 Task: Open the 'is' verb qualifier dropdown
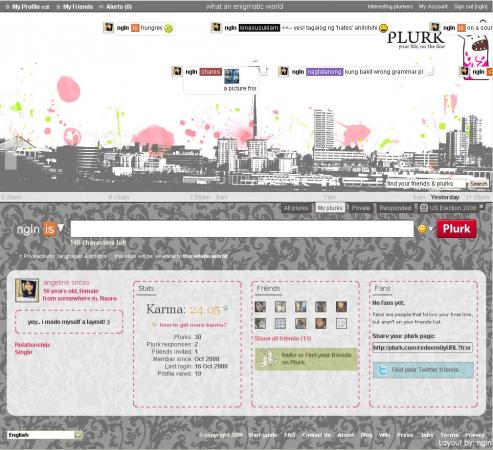point(53,229)
